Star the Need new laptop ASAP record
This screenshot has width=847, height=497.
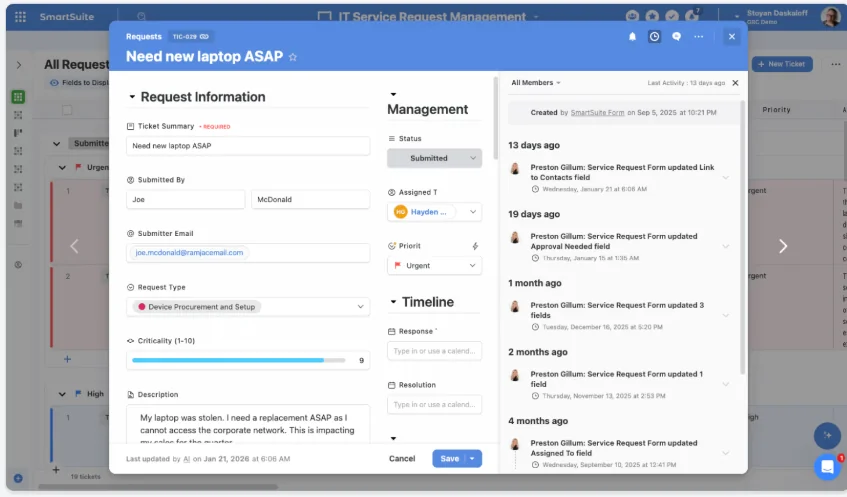click(x=293, y=57)
